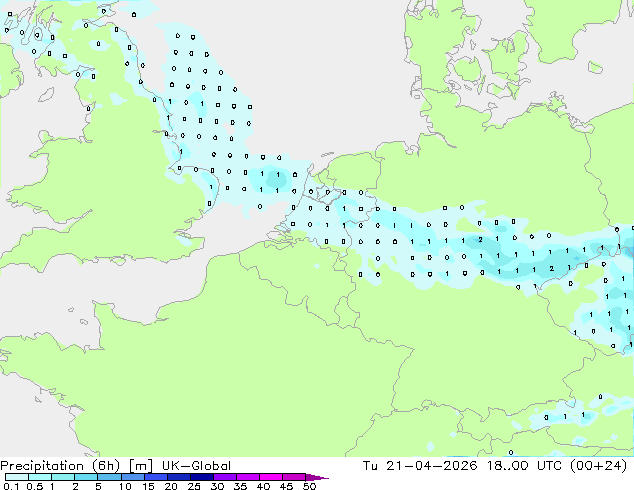
Task: Click the legend value '10'
Action: pos(125,486)
